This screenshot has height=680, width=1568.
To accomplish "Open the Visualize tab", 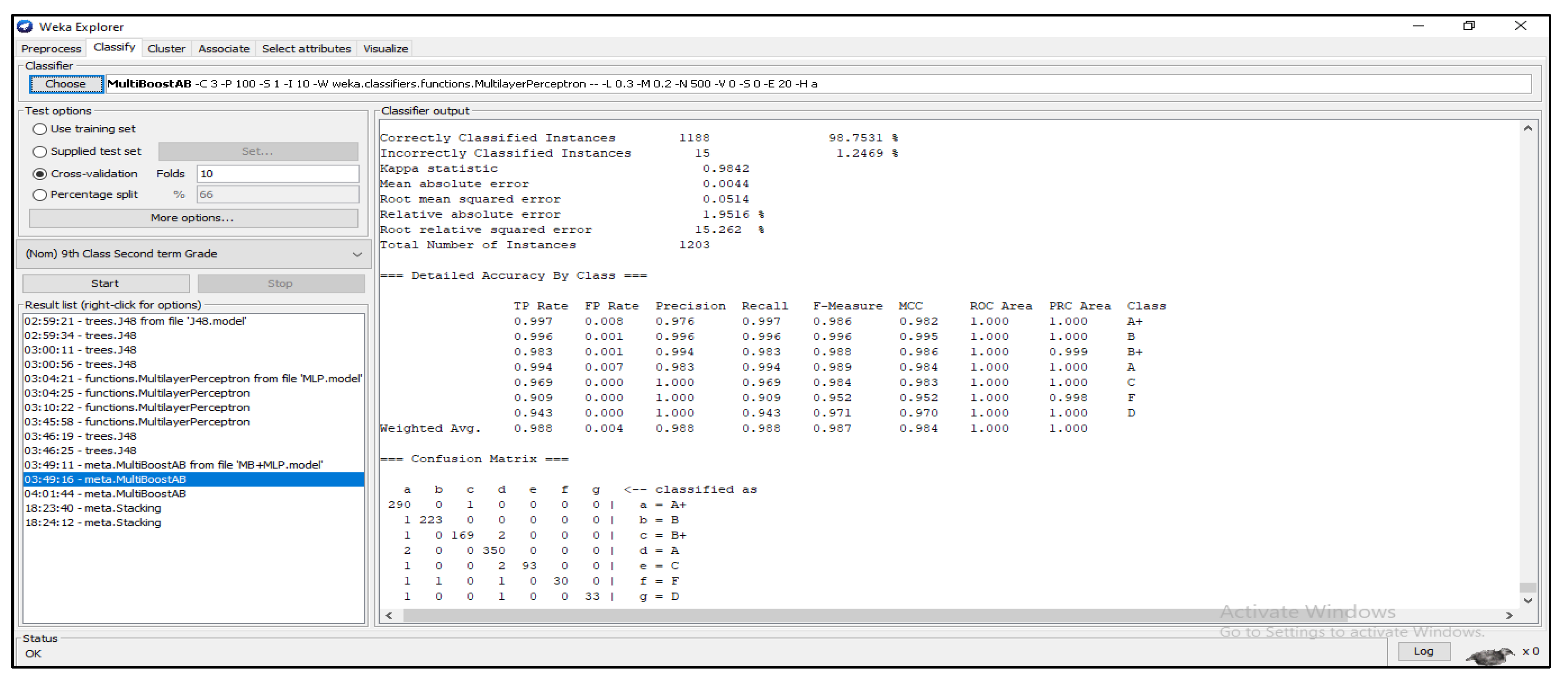I will 385,49.
